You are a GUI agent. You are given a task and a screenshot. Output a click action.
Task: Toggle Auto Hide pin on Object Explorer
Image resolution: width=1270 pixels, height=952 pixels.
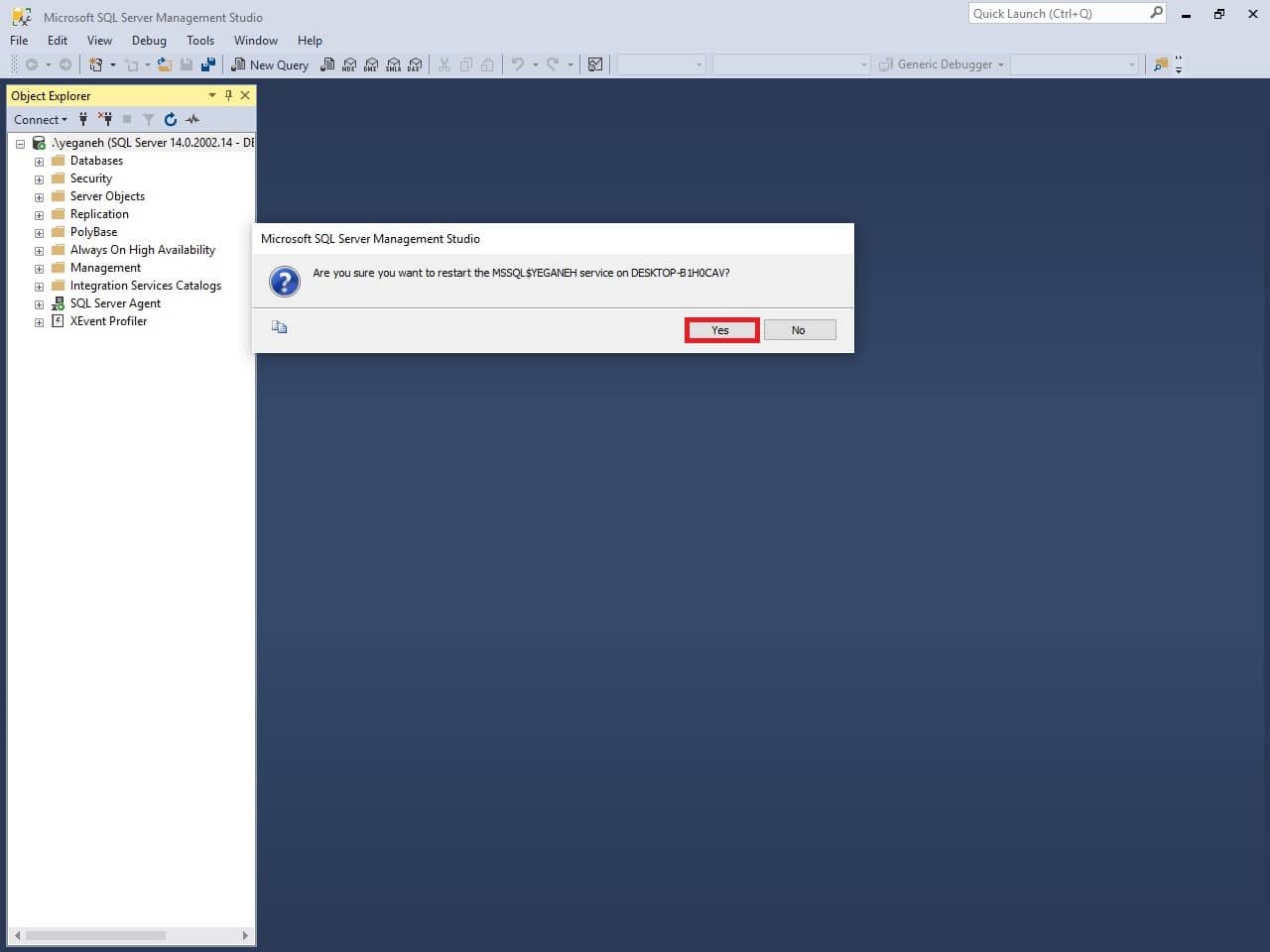pos(228,95)
